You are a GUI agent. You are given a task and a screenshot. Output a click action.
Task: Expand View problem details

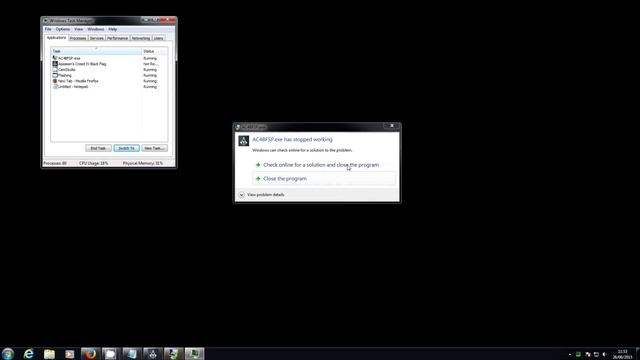[262, 195]
